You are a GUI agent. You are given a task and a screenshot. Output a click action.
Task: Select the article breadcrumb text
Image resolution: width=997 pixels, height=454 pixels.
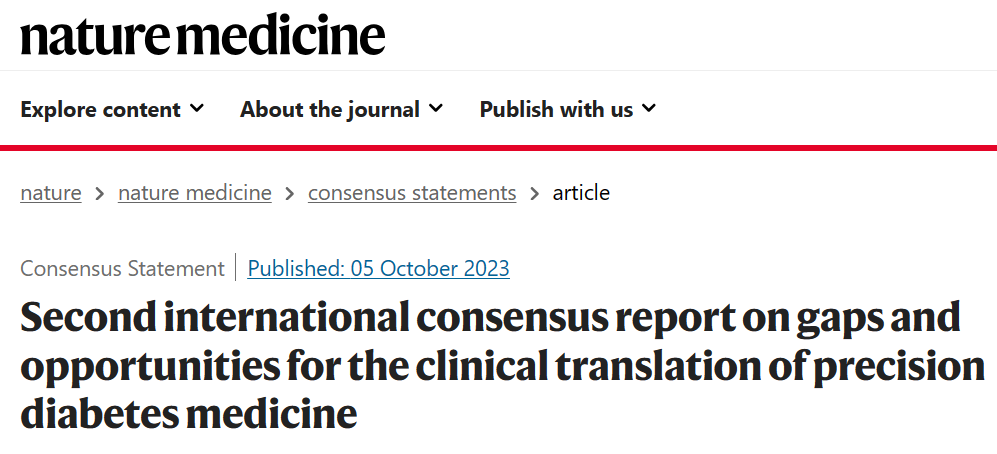click(x=581, y=193)
